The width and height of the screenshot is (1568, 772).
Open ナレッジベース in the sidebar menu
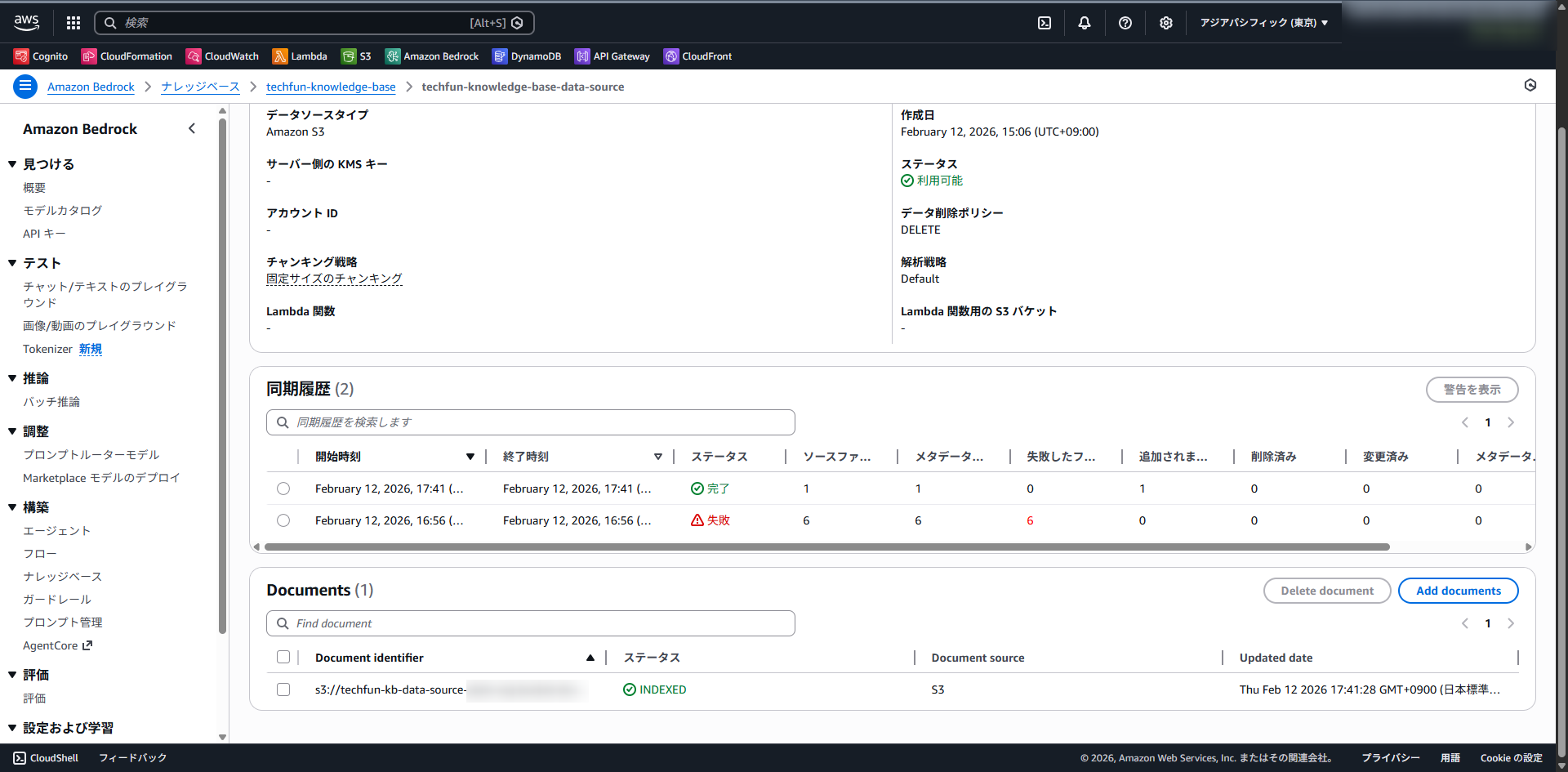pyautogui.click(x=63, y=577)
